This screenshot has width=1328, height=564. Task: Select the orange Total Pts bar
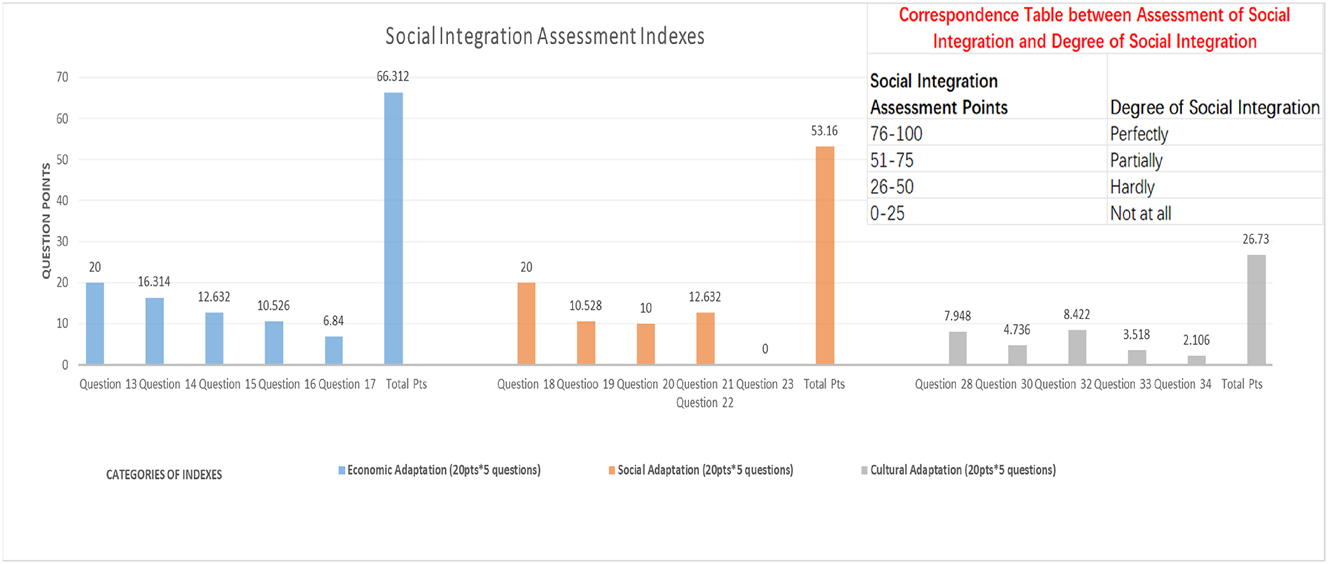[825, 256]
